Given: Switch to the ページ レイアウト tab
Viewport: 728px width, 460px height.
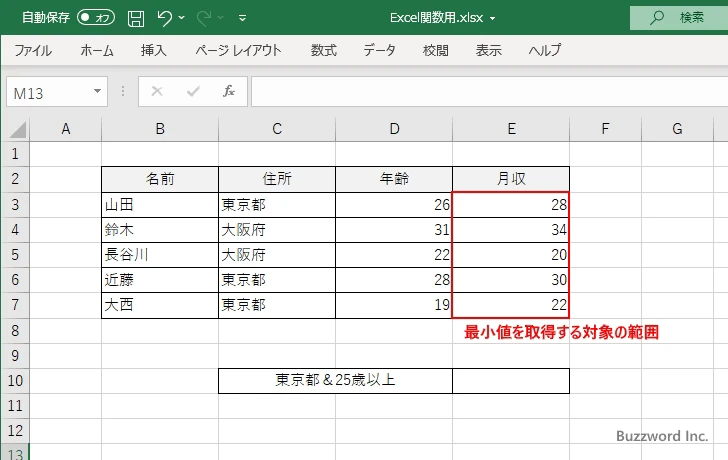Looking at the screenshot, I should (x=238, y=50).
